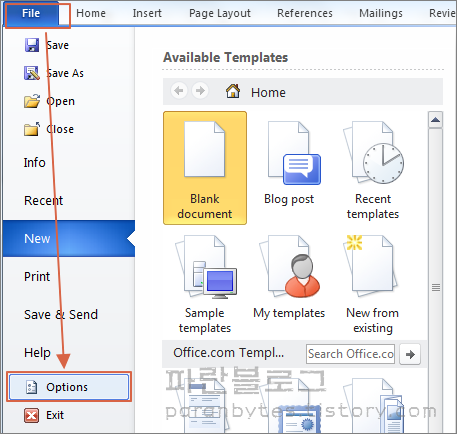The width and height of the screenshot is (457, 434).
Task: Click the red Exit X icon
Action: (32, 415)
